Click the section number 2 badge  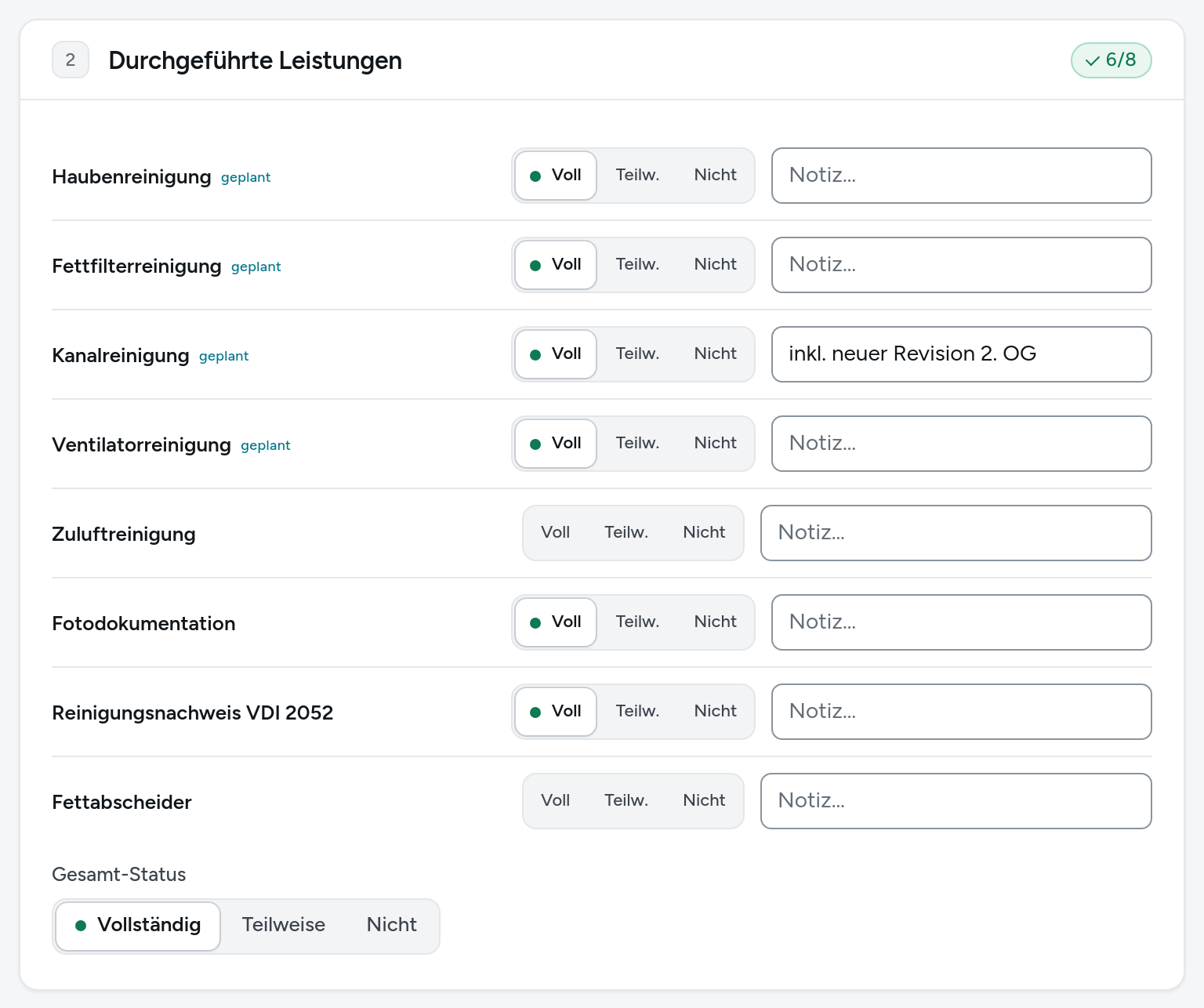point(71,60)
